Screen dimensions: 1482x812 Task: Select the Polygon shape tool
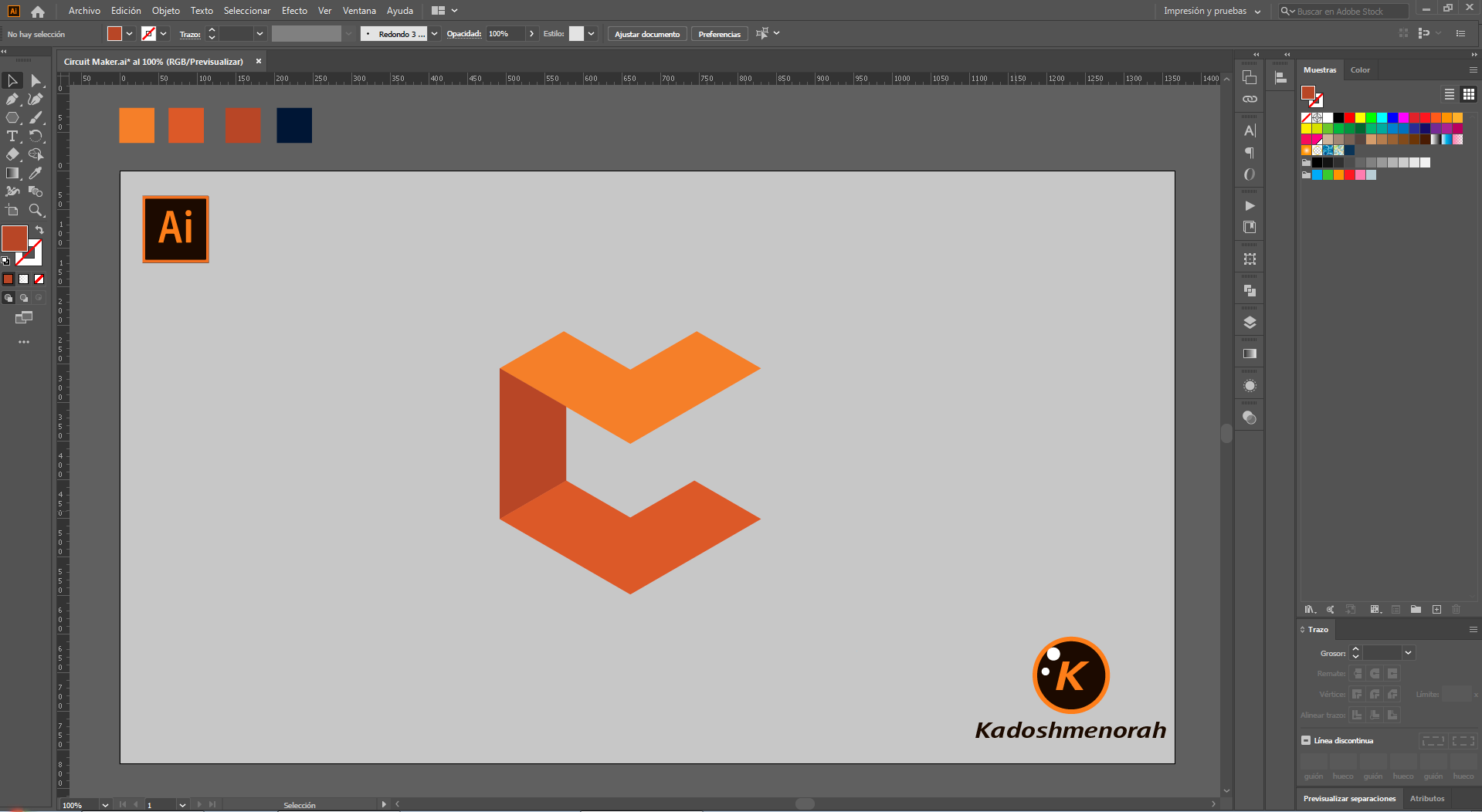point(12,117)
